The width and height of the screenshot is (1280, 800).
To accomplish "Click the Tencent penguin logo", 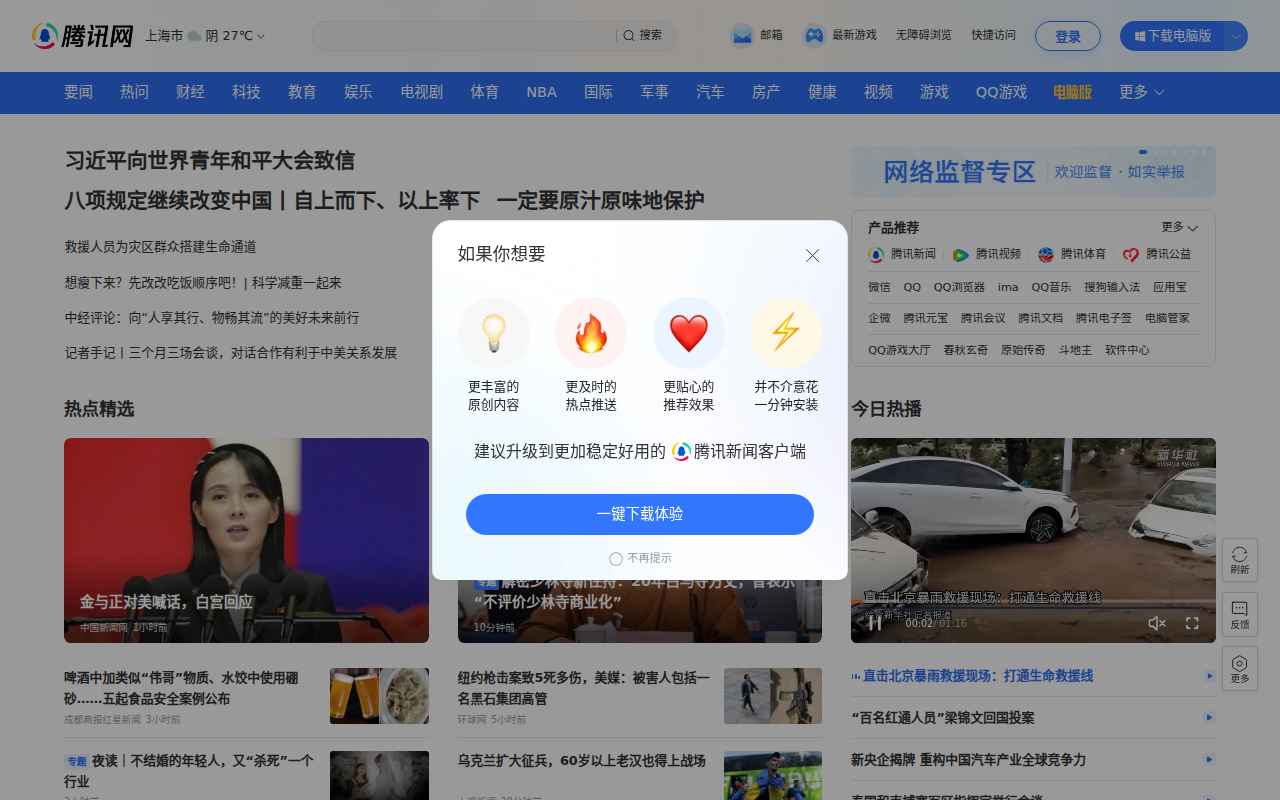I will click(82, 36).
